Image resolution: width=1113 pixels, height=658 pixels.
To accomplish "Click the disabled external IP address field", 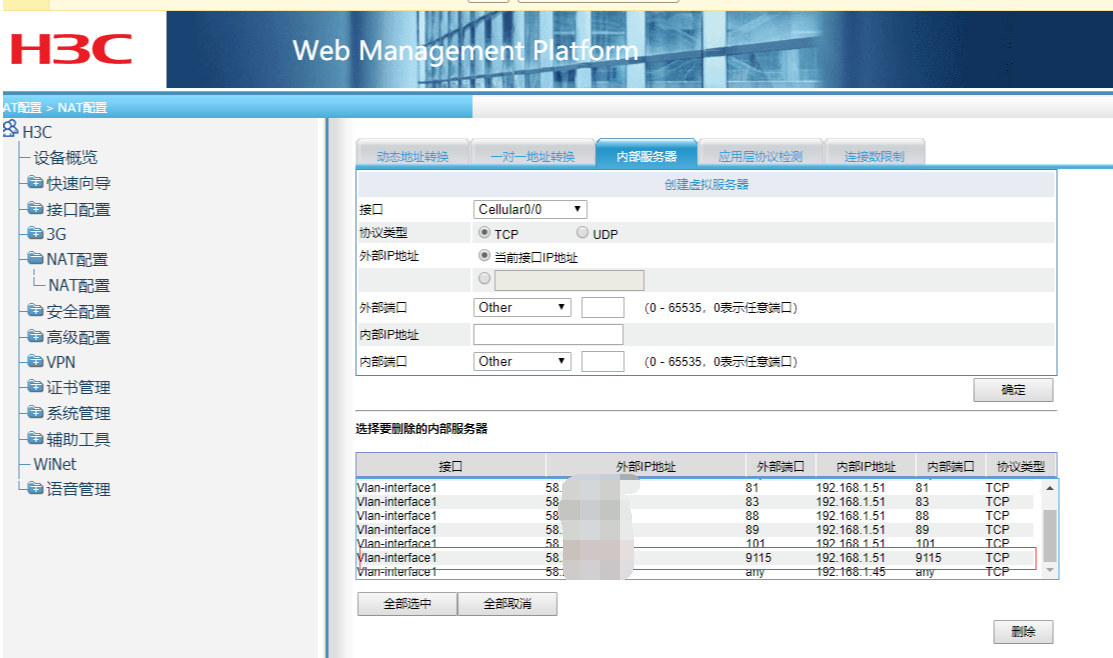I will coord(569,280).
